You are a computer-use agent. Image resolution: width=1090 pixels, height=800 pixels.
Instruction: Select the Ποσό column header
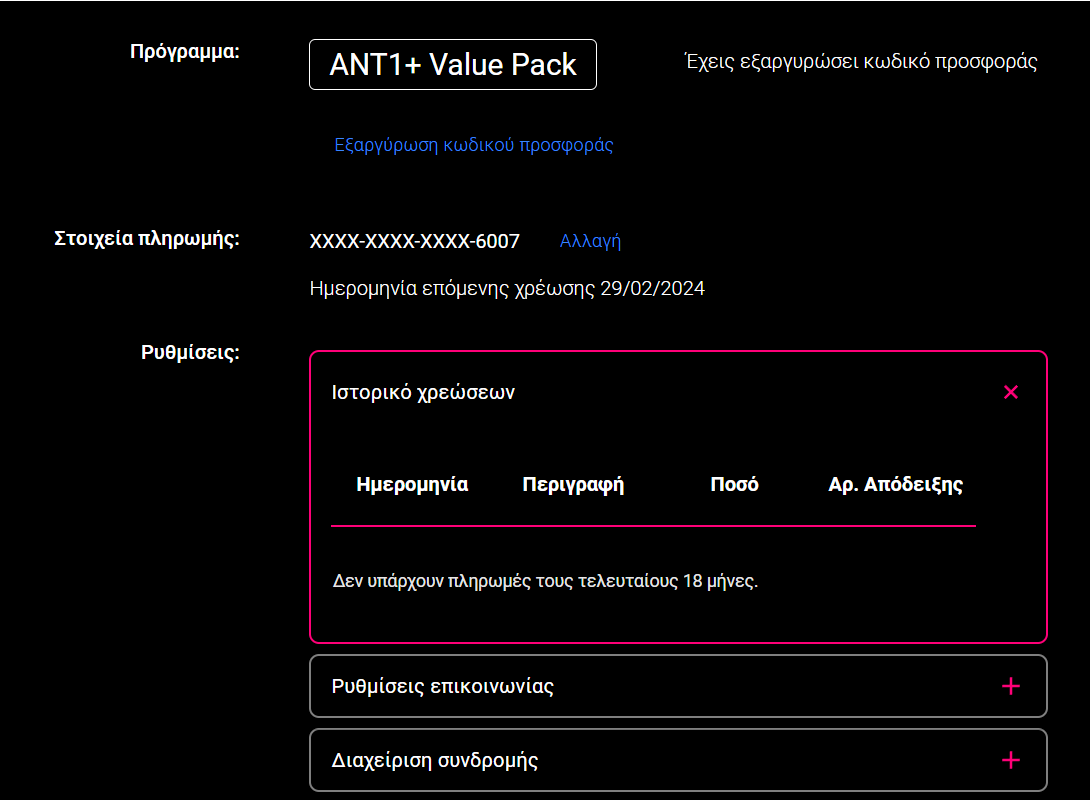[x=734, y=484]
